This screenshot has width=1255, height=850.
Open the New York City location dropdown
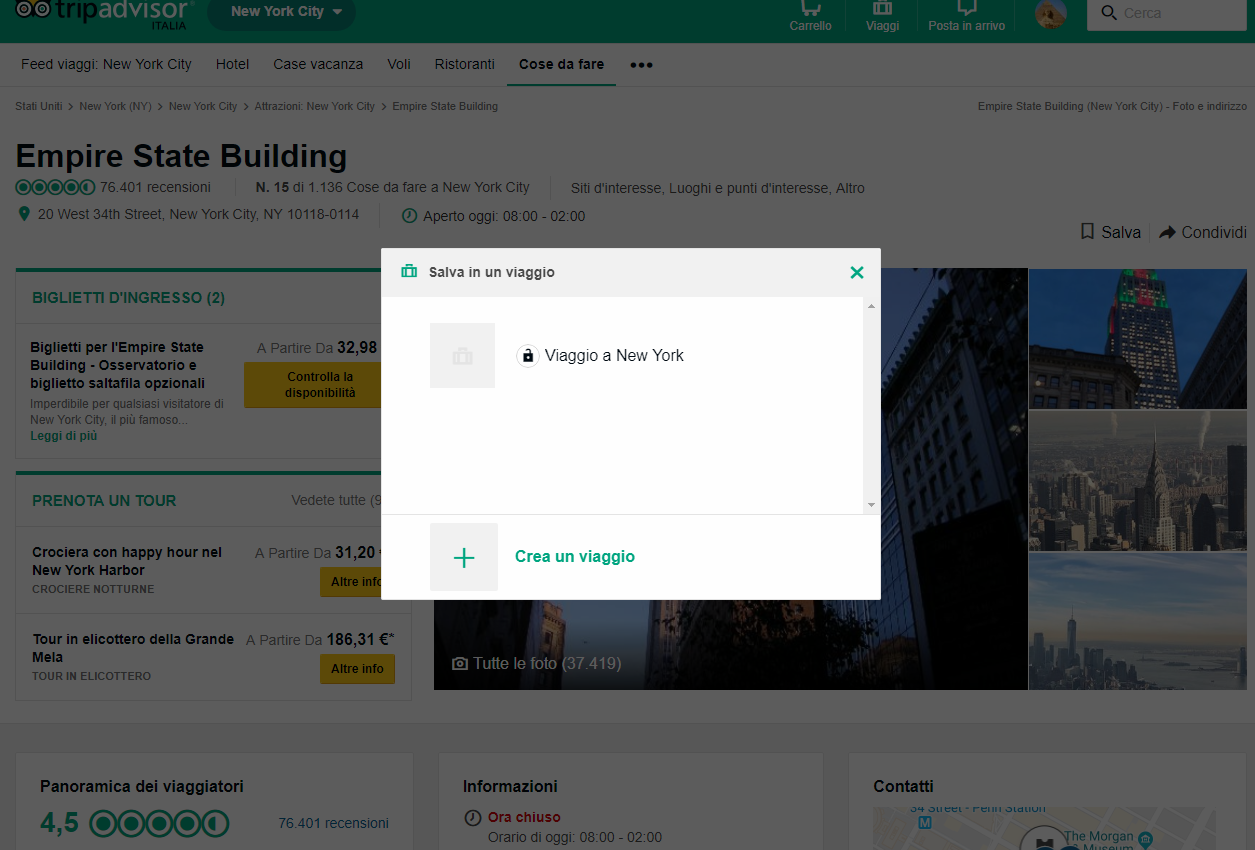click(x=281, y=12)
